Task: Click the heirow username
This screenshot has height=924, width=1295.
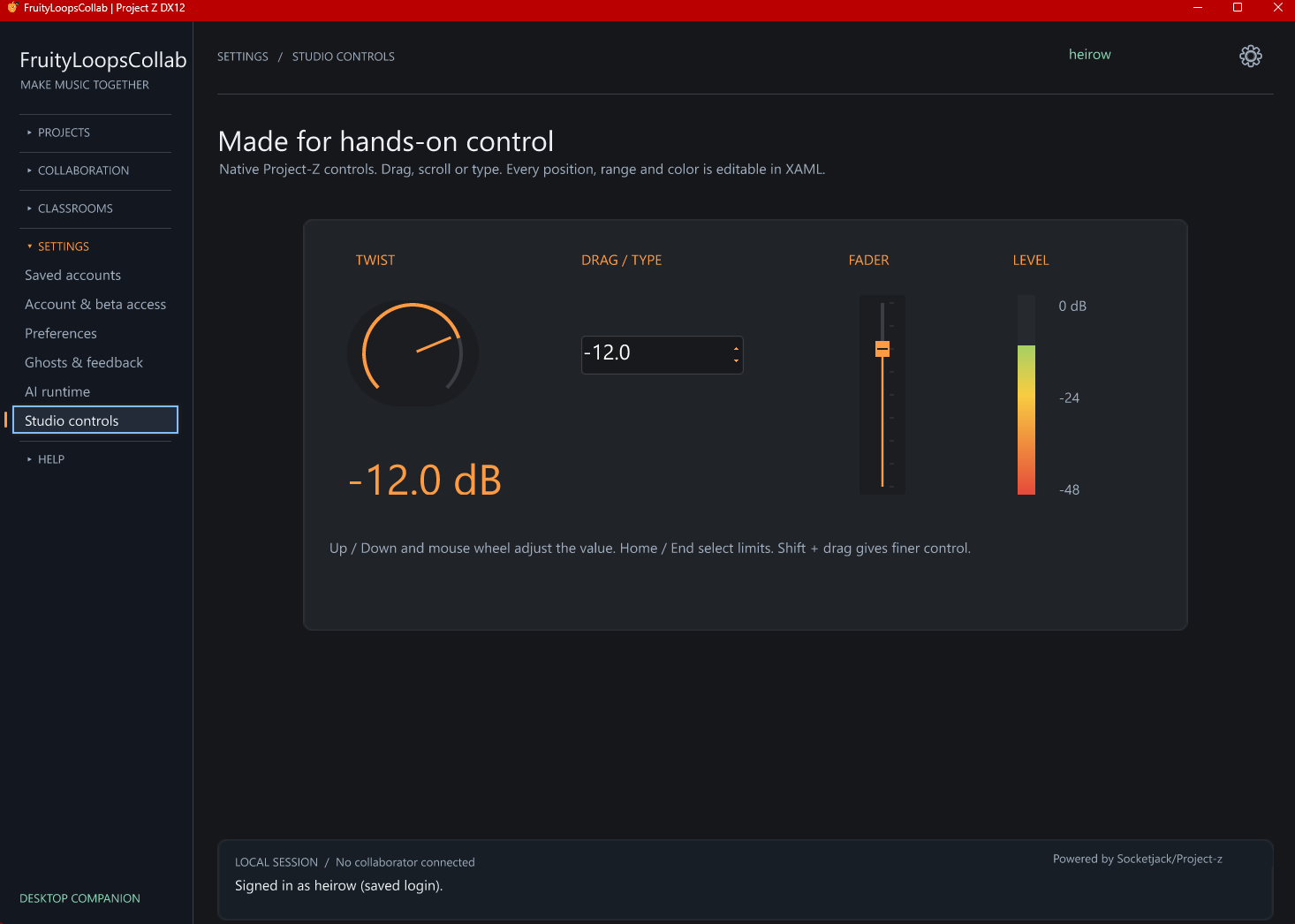Action: (x=1090, y=55)
